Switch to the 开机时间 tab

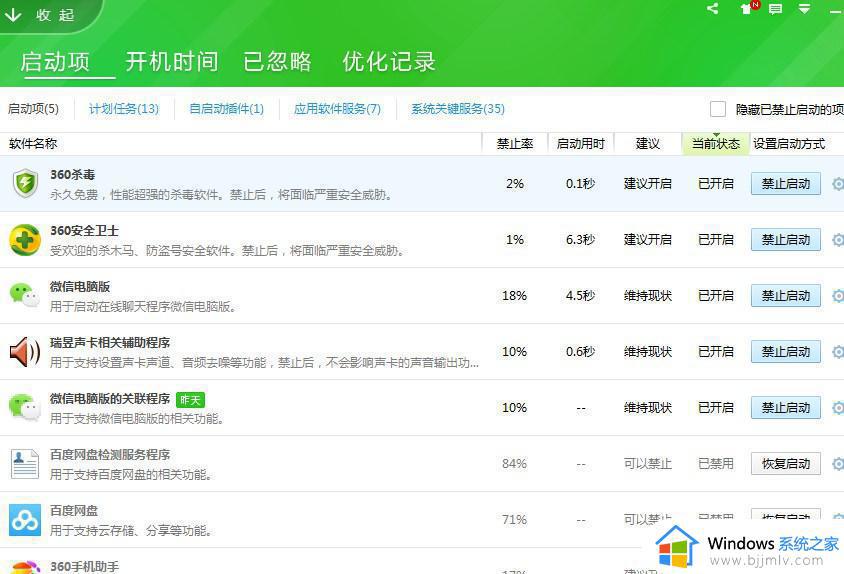pos(172,61)
